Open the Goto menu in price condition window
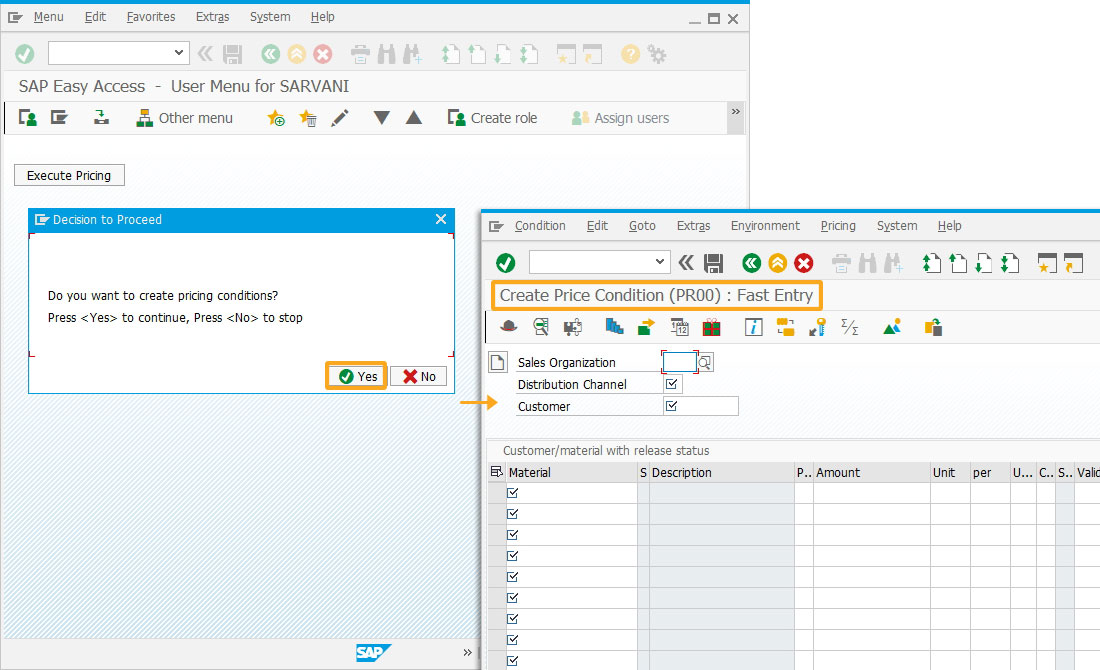This screenshot has width=1100, height=670. 642,226
